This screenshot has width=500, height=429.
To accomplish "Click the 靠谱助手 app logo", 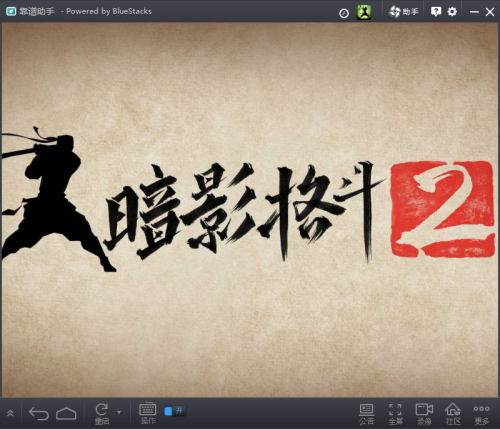I will tap(11, 11).
